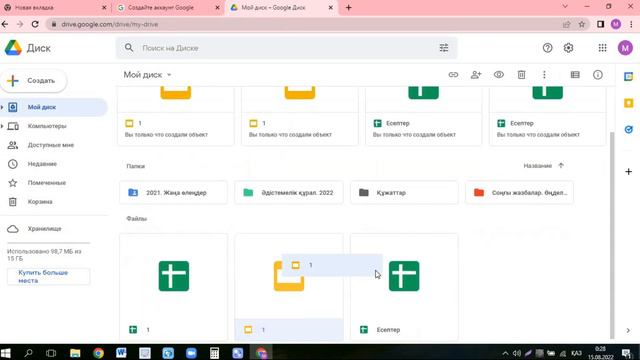Click Купить больше места button

[48, 277]
